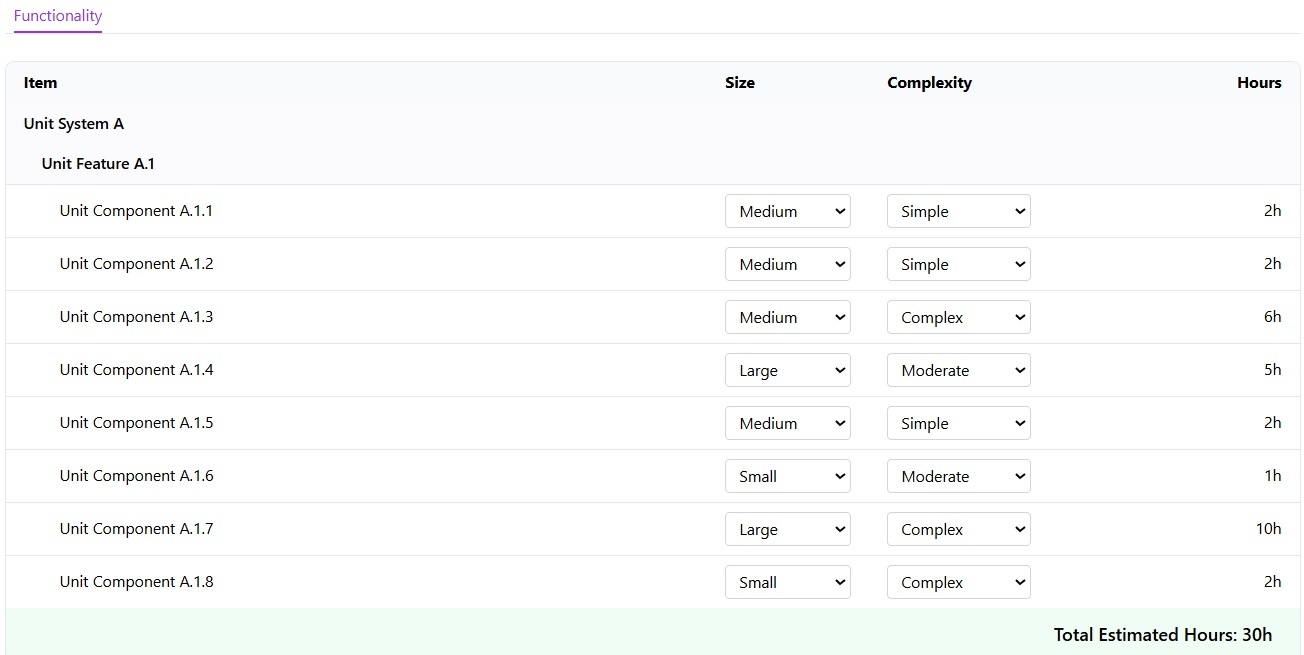Open Size dropdown for Unit Component A.1.2
The image size is (1304, 655).
[788, 264]
